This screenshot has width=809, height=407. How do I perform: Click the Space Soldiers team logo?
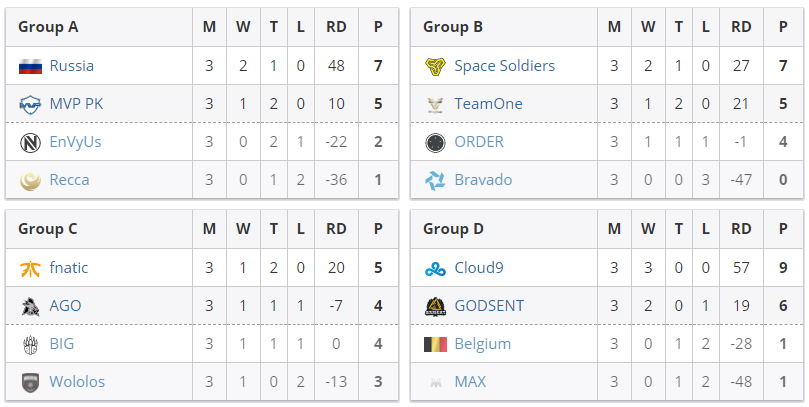435,66
